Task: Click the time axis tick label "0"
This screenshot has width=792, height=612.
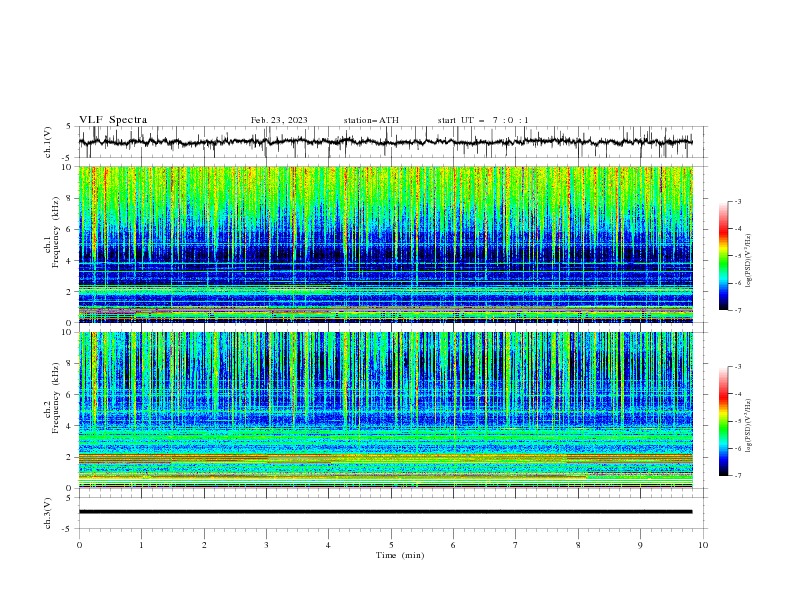Action: tap(79, 545)
